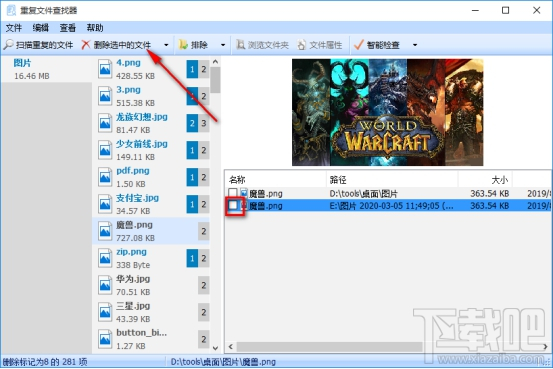The width and height of the screenshot is (553, 369).
Task: Click the 名称 column header
Action: coord(276,180)
